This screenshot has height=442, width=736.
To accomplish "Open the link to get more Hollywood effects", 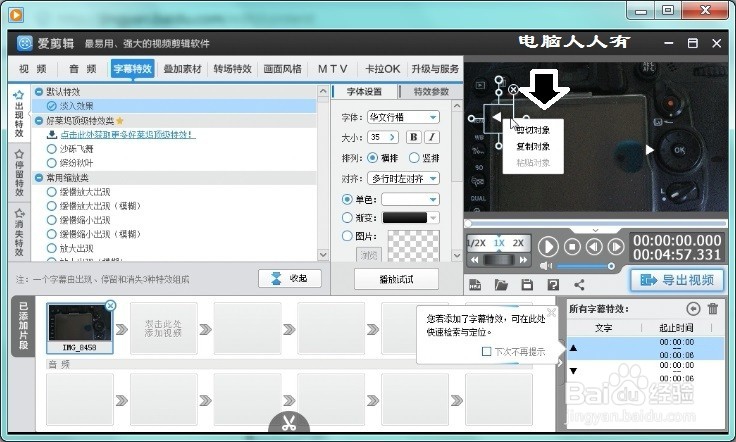I will 127,135.
